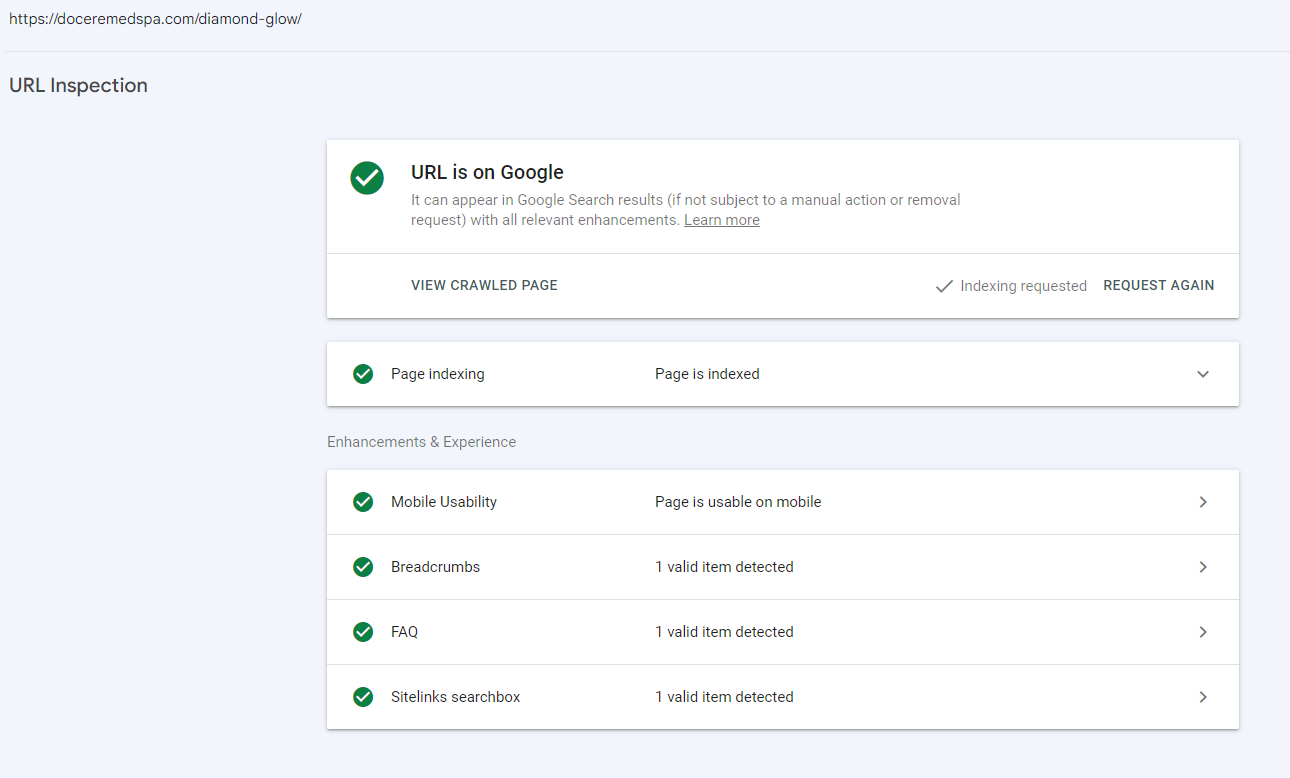Viewport: 1290px width, 778px height.
Task: Click VIEW CRAWLED PAGE
Action: point(484,285)
